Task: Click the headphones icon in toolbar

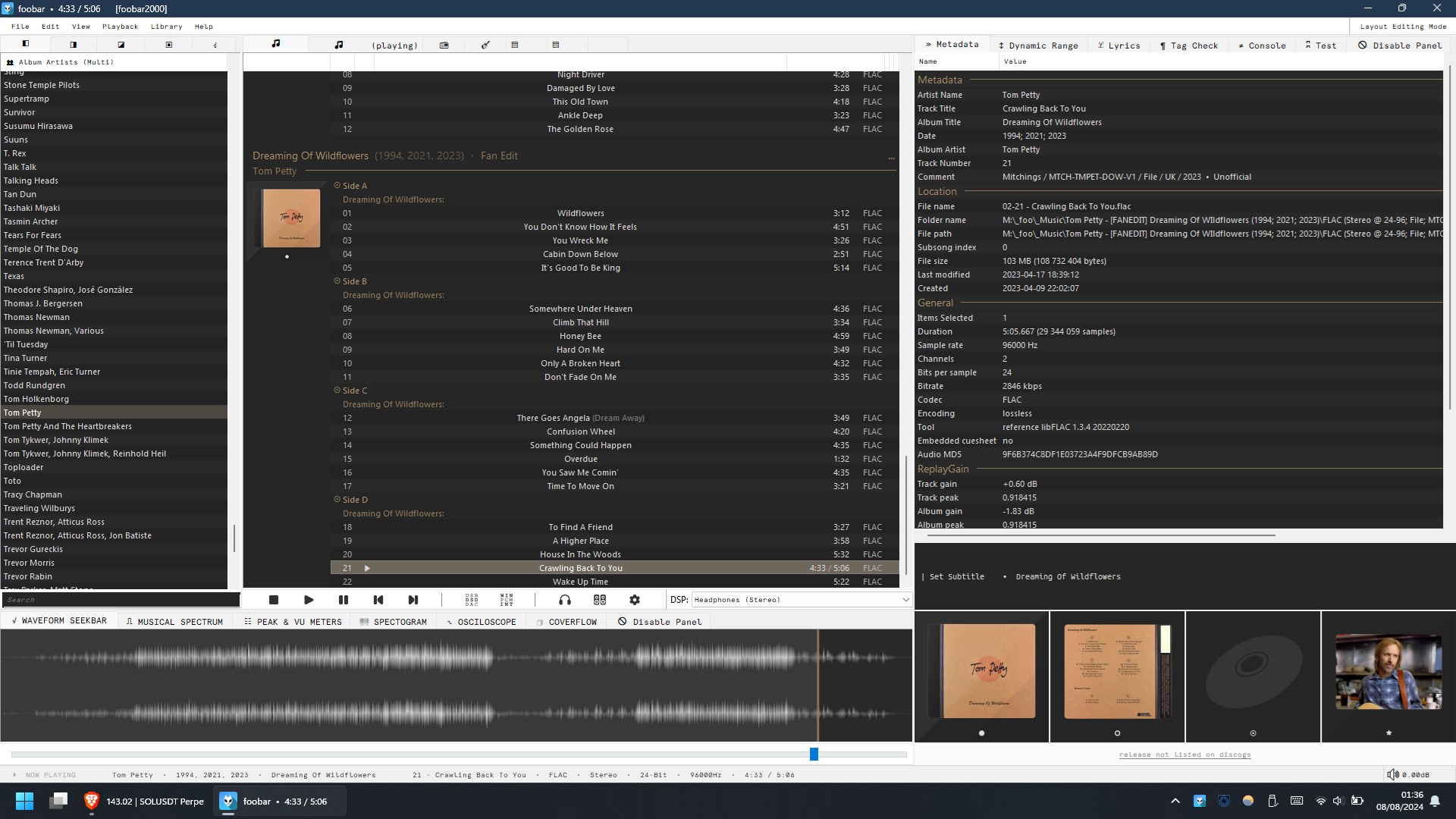Action: click(565, 600)
